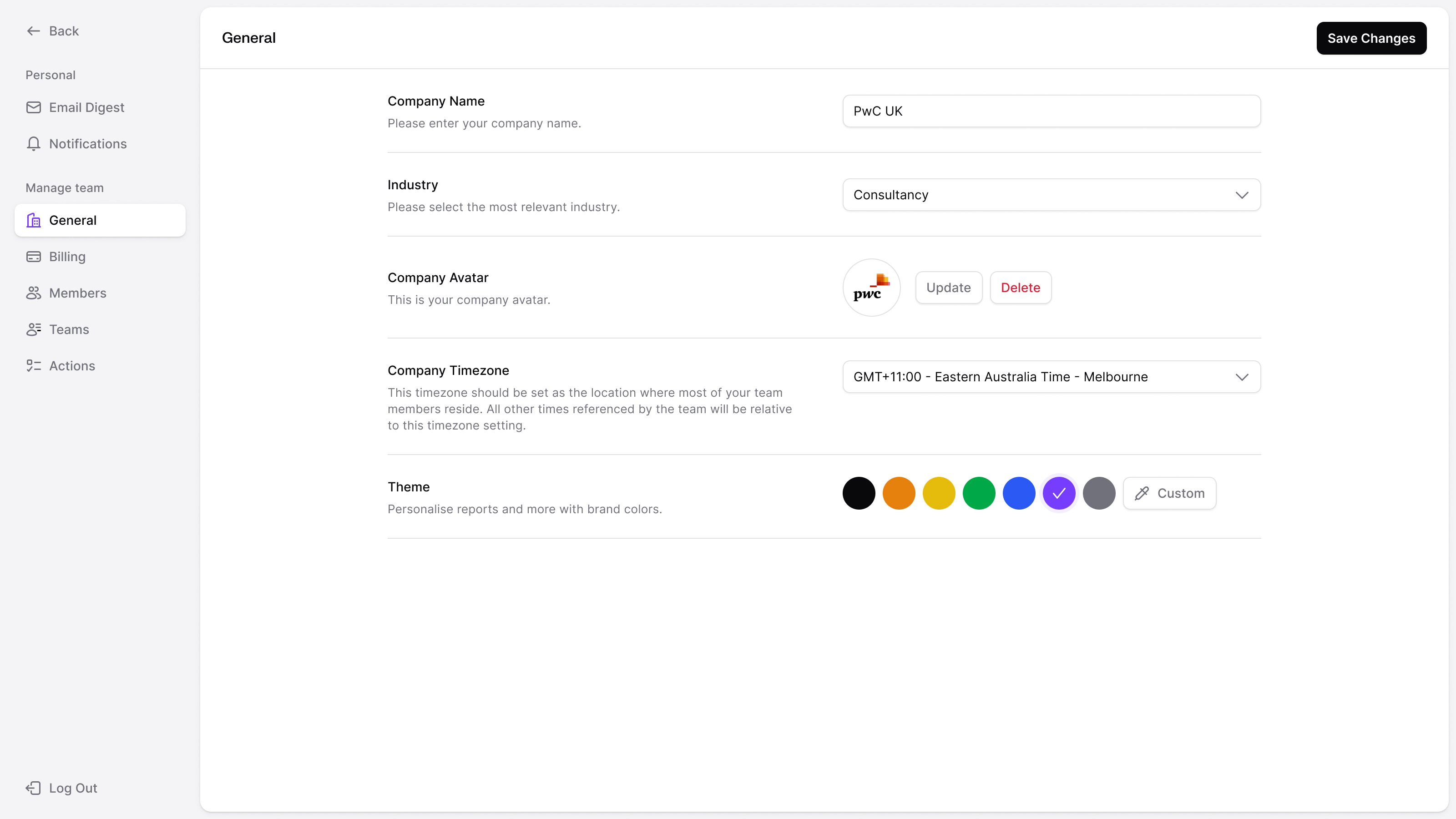1456x819 pixels.
Task: Click the Teams icon in sidebar
Action: click(x=33, y=329)
